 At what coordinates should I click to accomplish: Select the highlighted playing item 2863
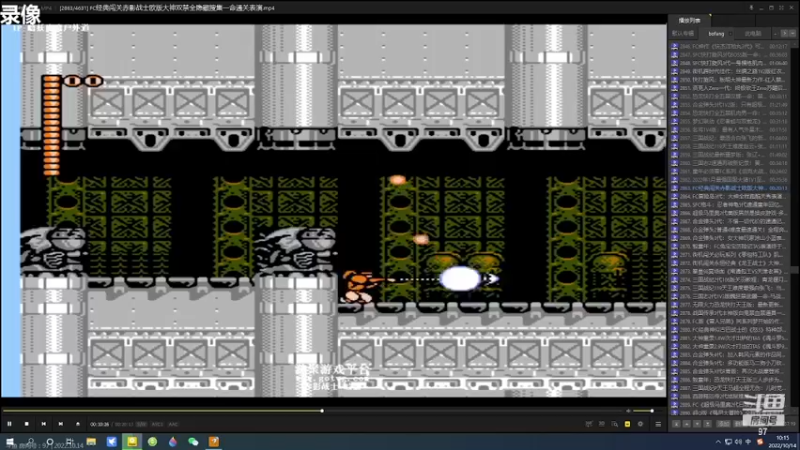[730, 188]
